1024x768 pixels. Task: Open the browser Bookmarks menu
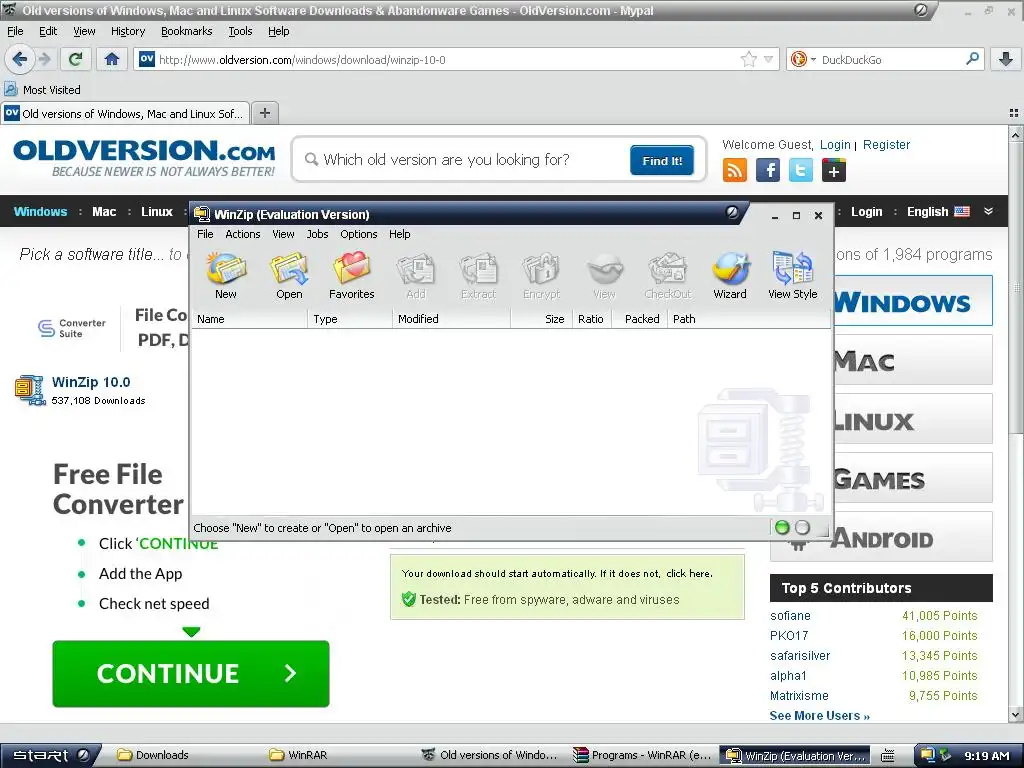tap(187, 31)
